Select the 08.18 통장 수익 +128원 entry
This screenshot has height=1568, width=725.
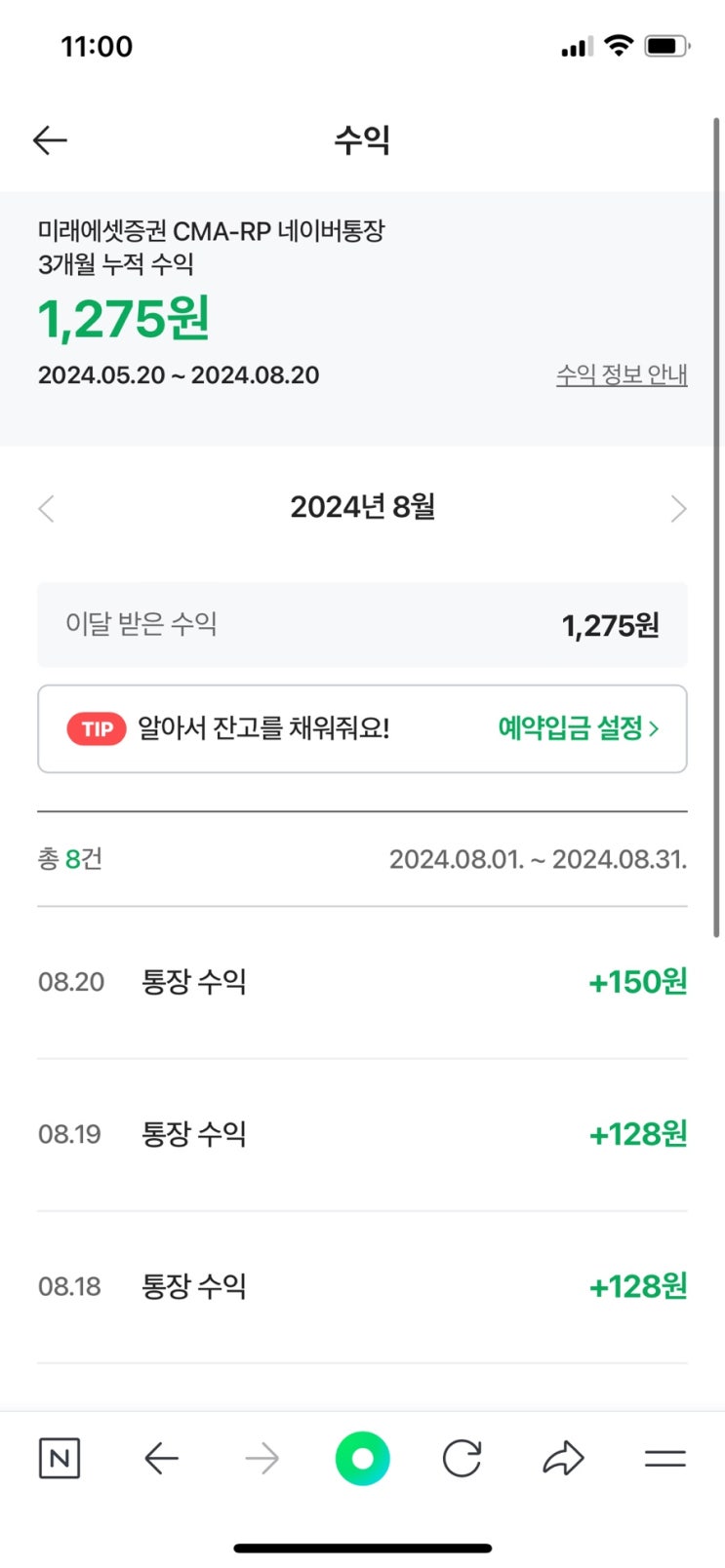(362, 1286)
